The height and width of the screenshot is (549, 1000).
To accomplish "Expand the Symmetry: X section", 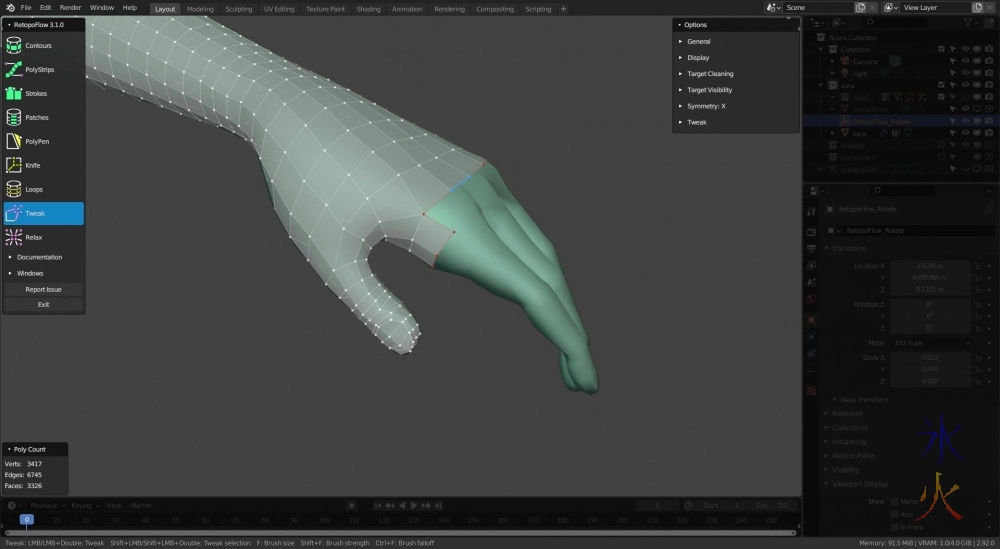I will 706,106.
